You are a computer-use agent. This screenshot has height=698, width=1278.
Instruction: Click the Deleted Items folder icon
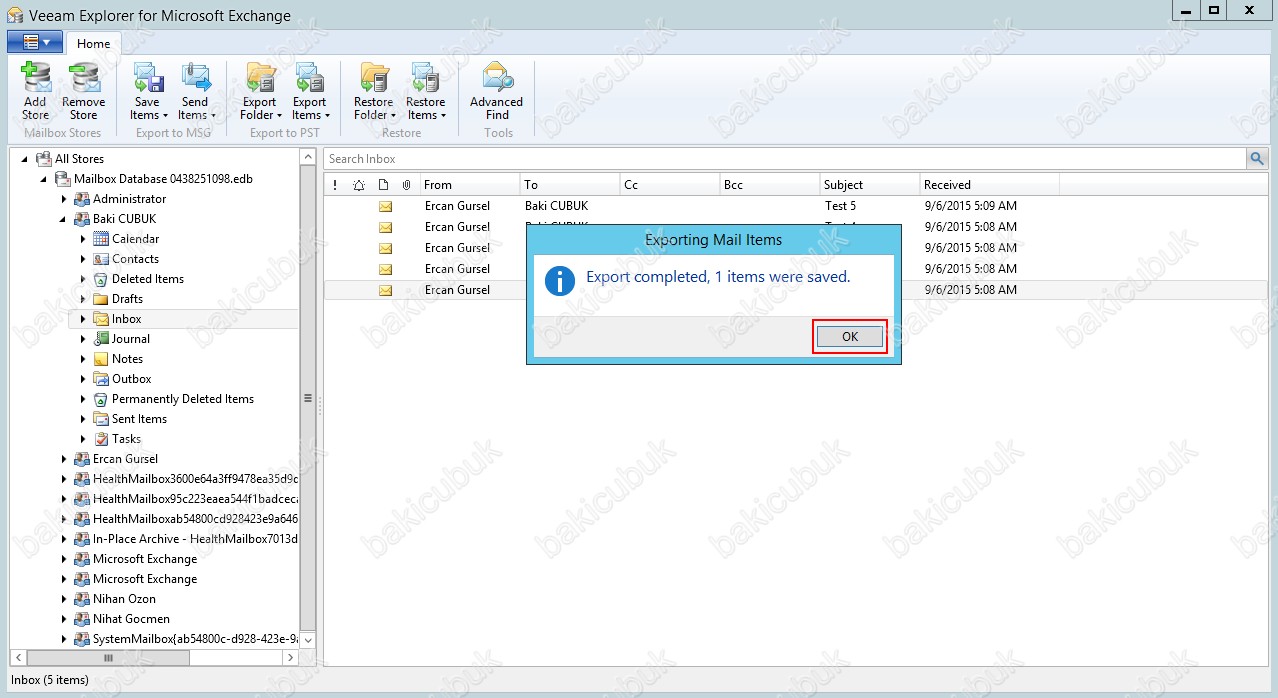pyautogui.click(x=100, y=279)
